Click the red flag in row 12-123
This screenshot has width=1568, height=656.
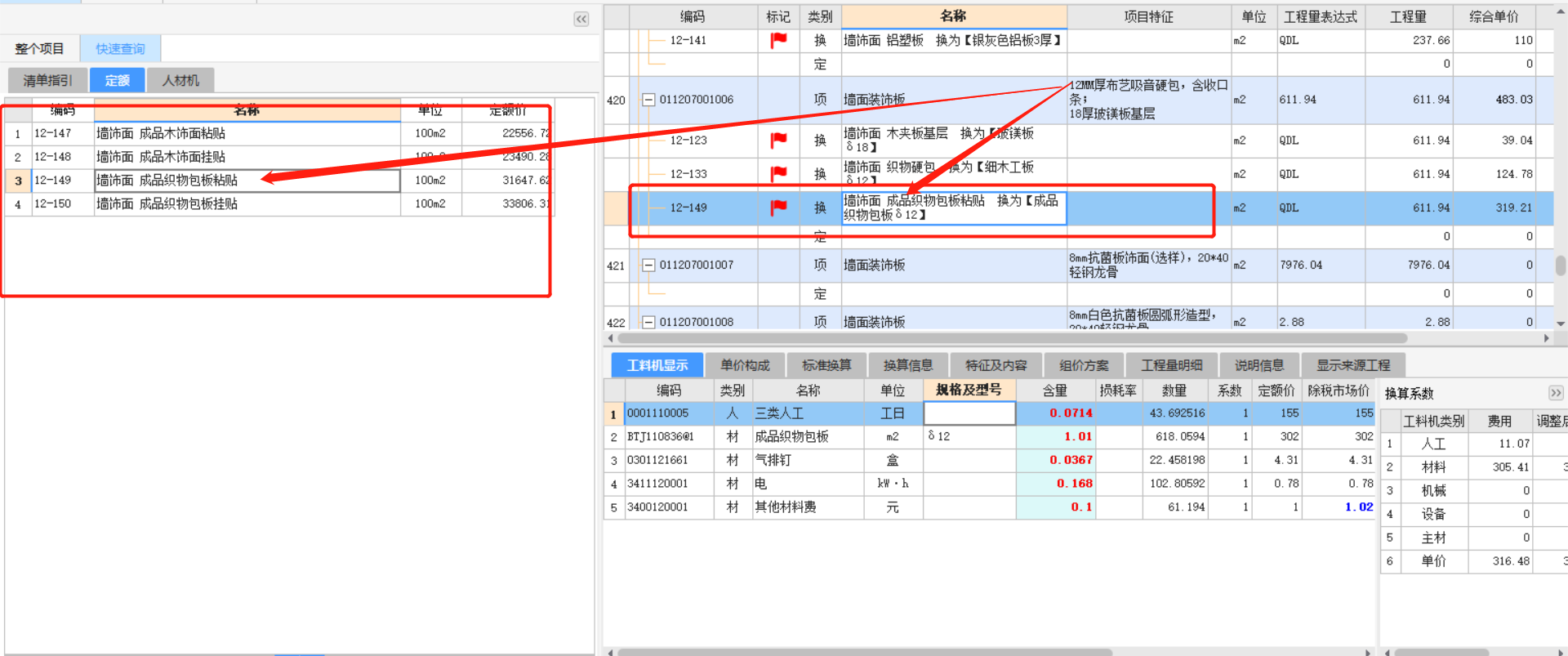(778, 141)
